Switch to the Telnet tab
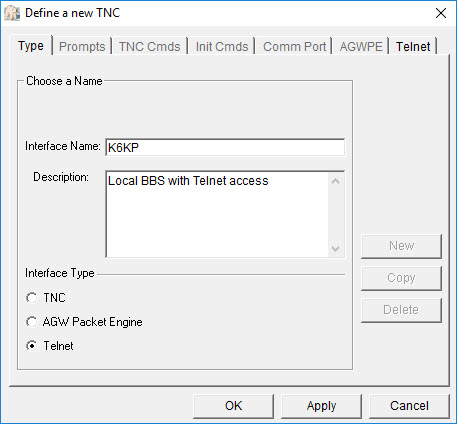457x424 pixels. click(413, 46)
